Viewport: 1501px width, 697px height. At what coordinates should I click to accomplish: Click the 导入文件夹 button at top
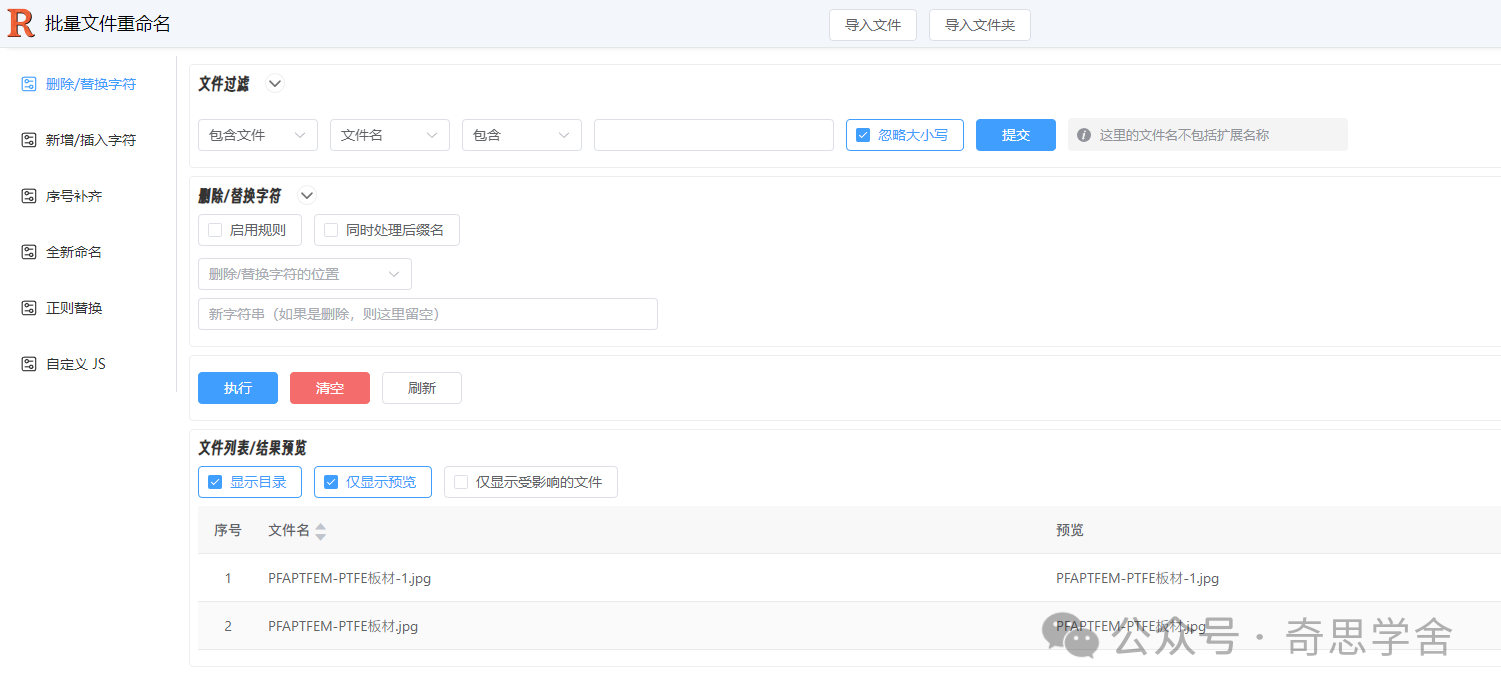pos(979,24)
